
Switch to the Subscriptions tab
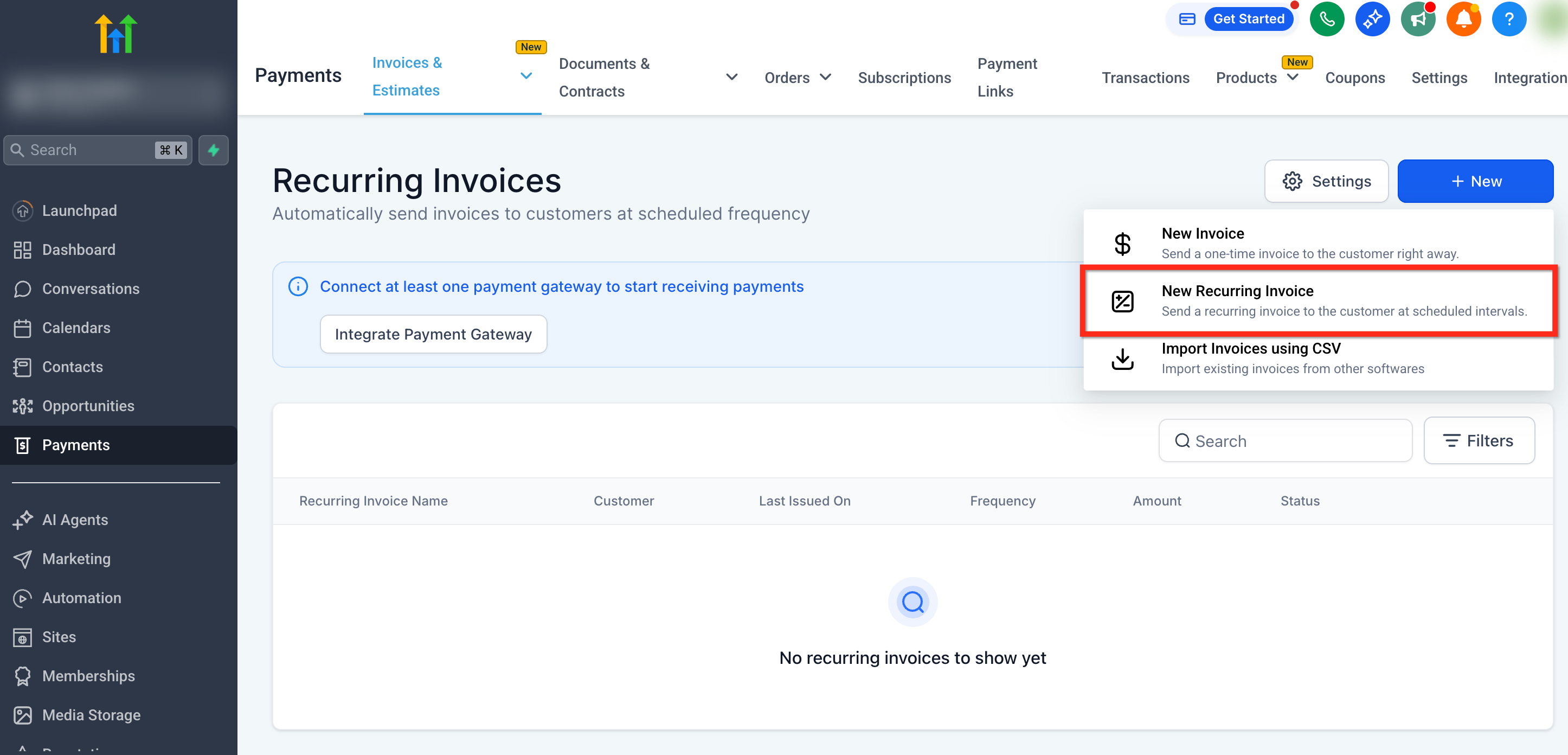(904, 78)
